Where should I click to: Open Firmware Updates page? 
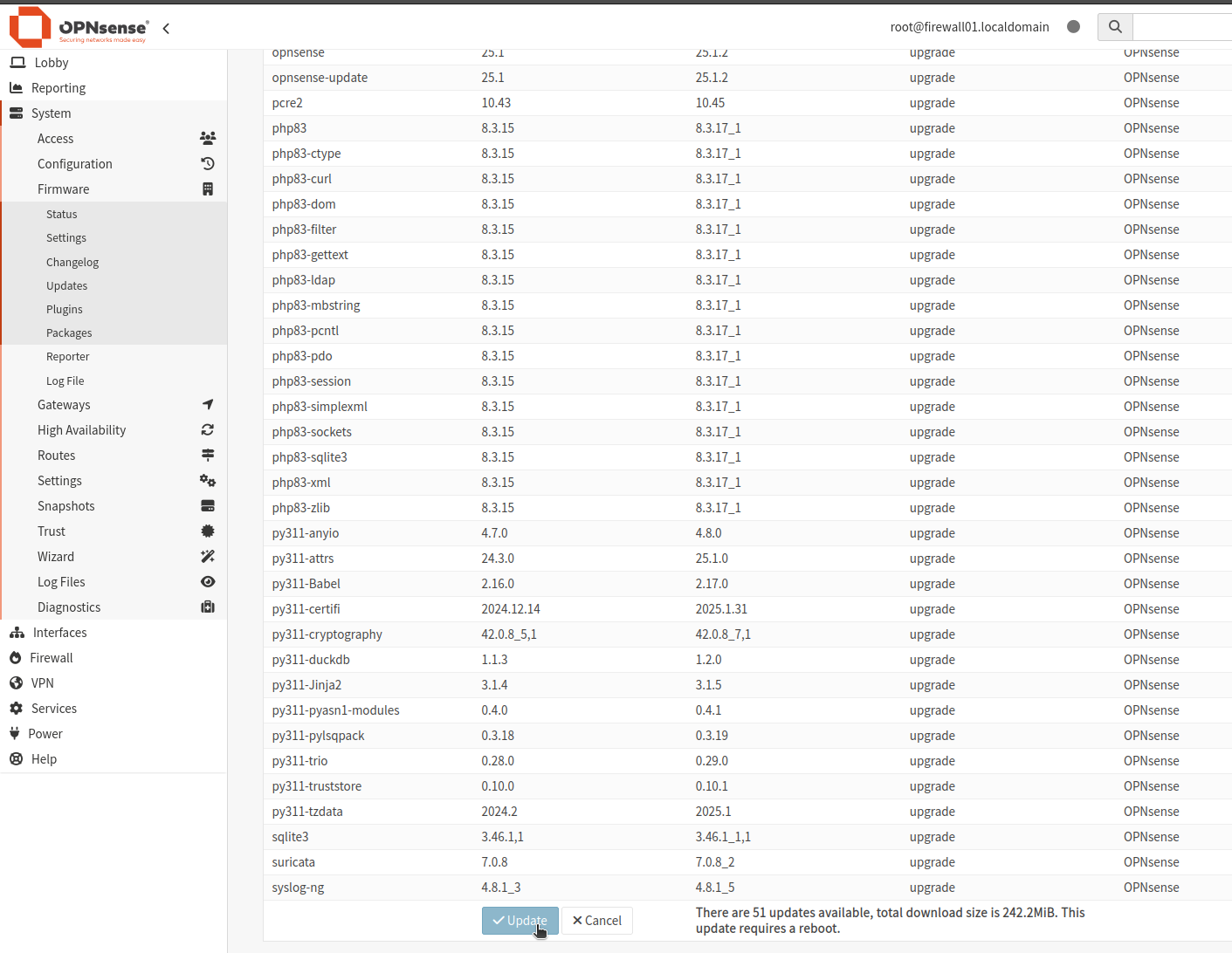pyautogui.click(x=67, y=286)
